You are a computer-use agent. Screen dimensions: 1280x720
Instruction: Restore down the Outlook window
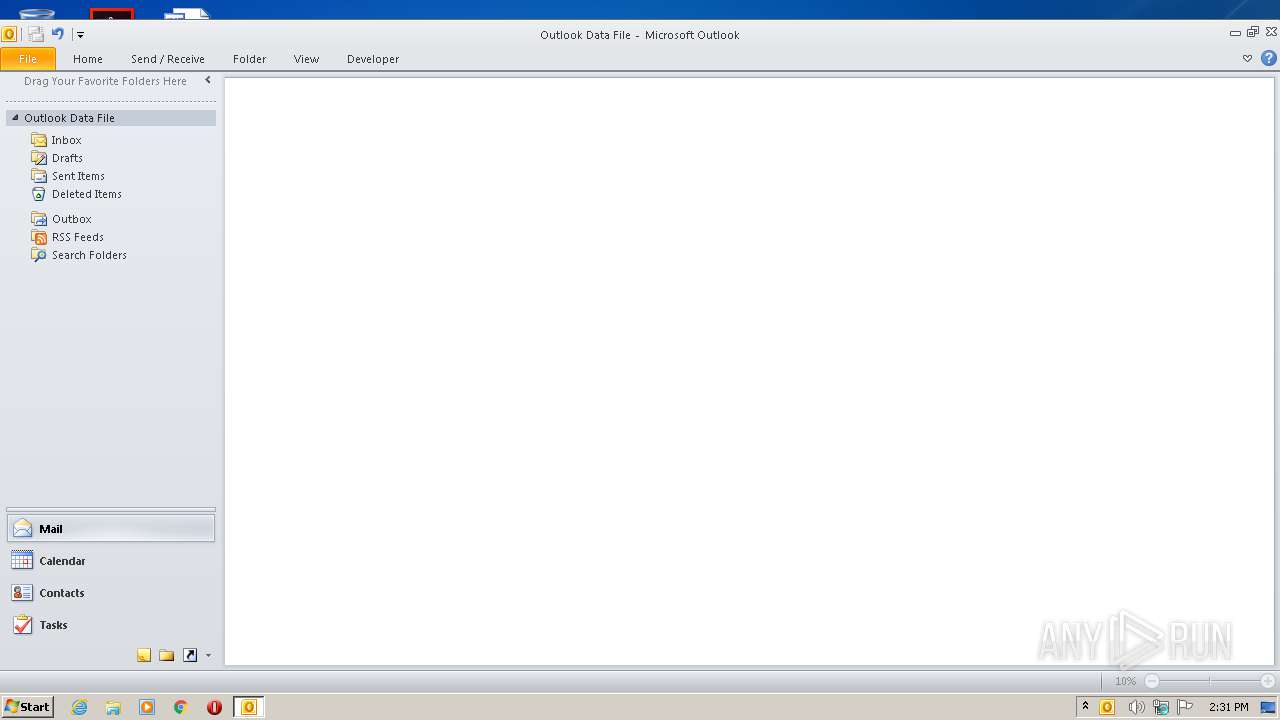1253,32
